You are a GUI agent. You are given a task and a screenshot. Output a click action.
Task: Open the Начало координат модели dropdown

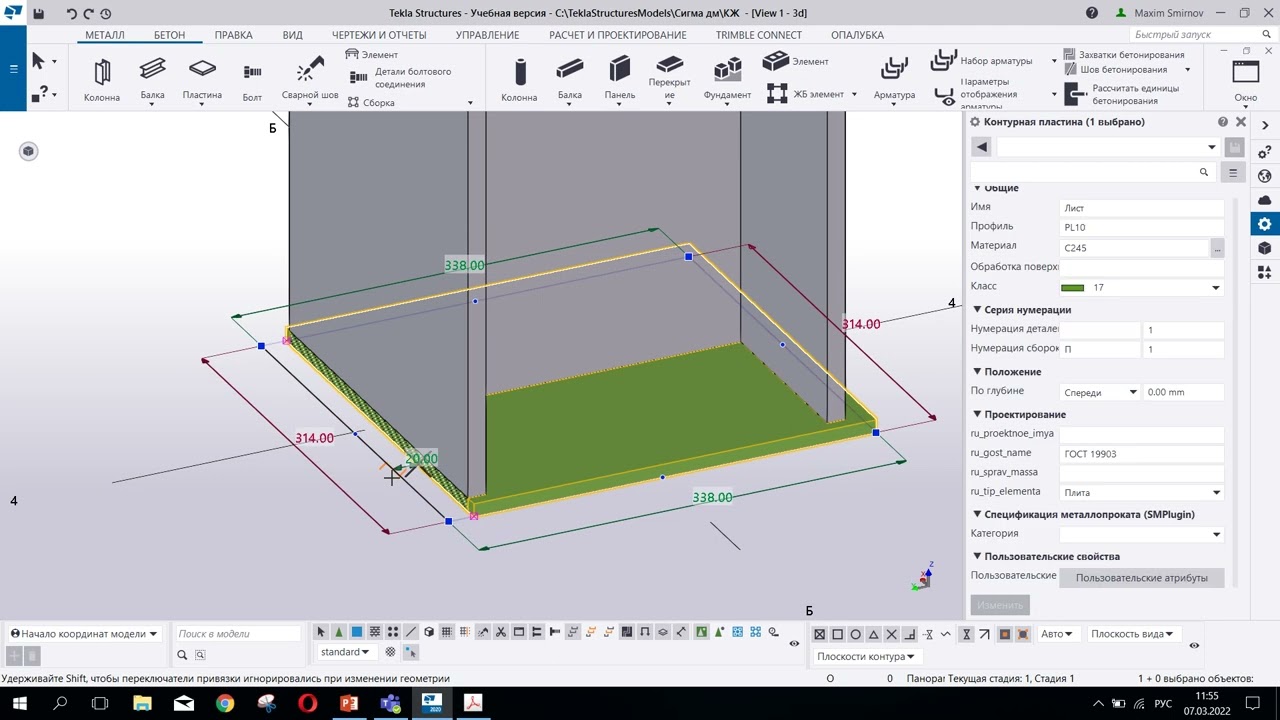click(x=84, y=634)
